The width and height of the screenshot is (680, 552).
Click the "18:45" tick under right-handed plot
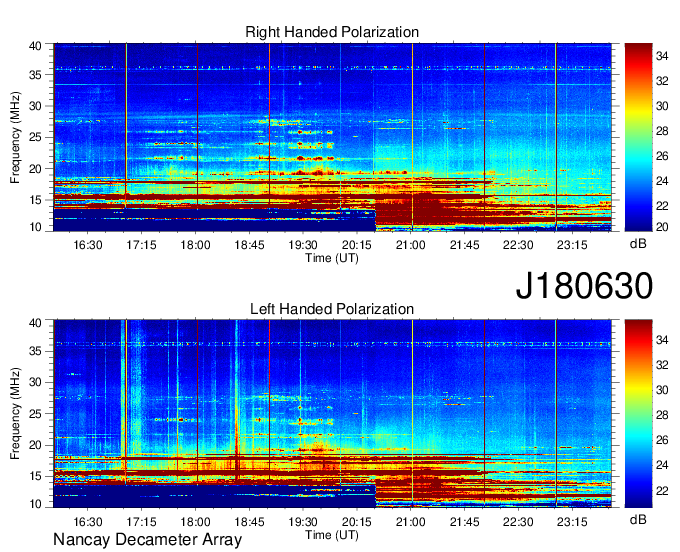[249, 245]
